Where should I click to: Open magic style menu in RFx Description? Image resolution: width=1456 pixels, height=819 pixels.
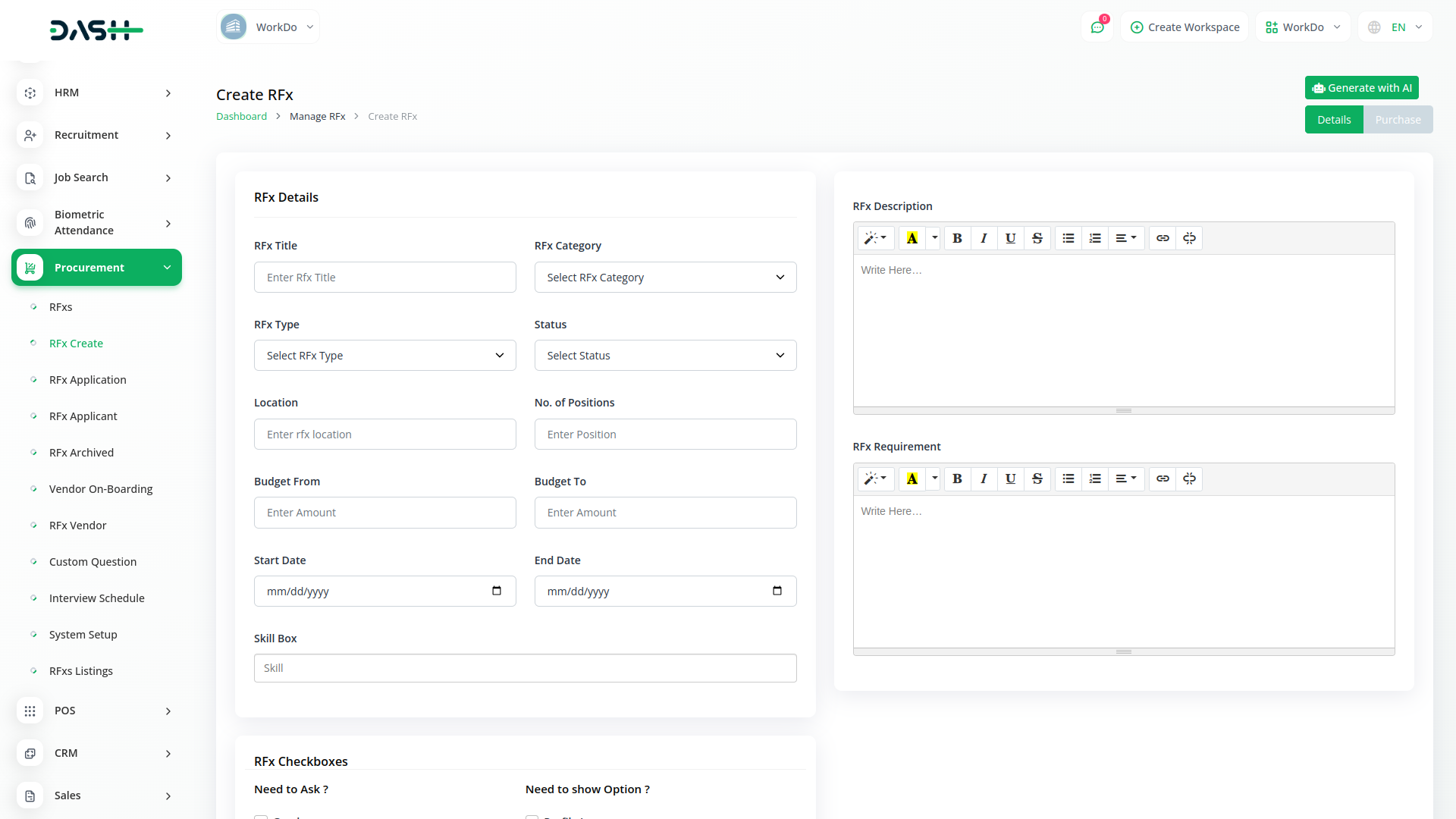tap(875, 238)
